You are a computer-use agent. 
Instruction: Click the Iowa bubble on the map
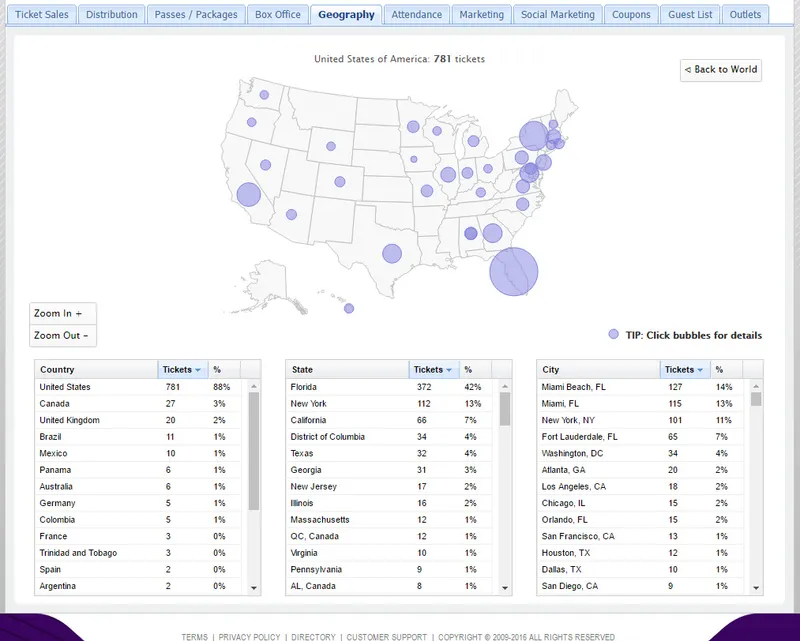click(414, 159)
